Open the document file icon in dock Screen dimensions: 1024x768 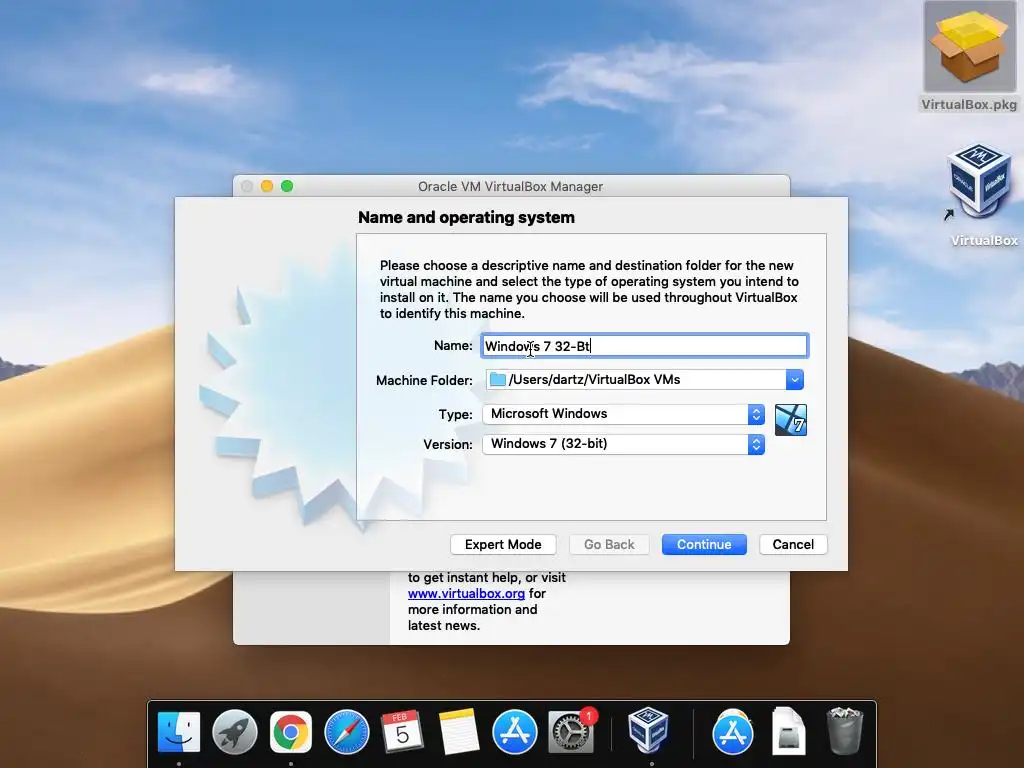coord(788,731)
